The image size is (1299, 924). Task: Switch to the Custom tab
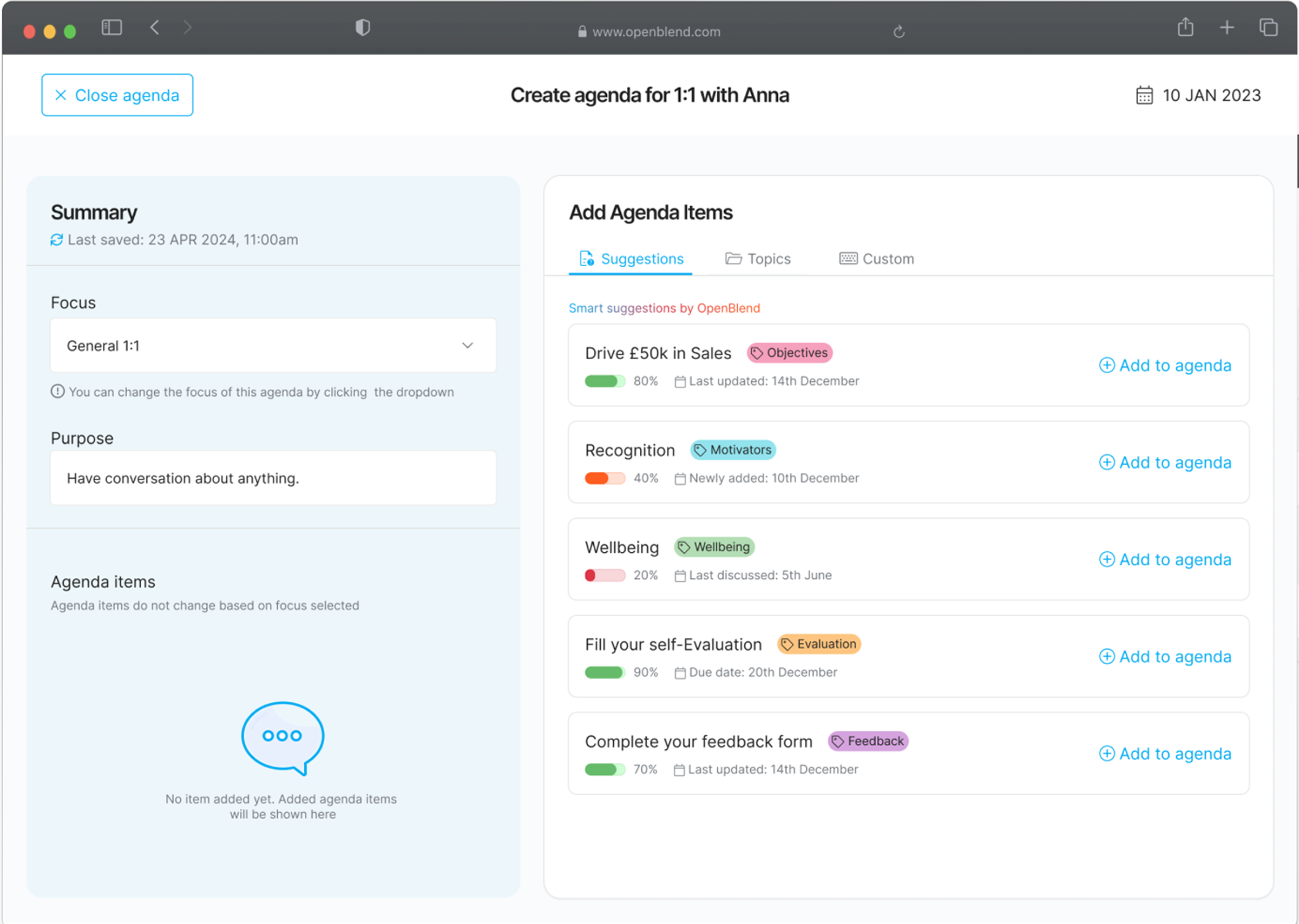(877, 259)
